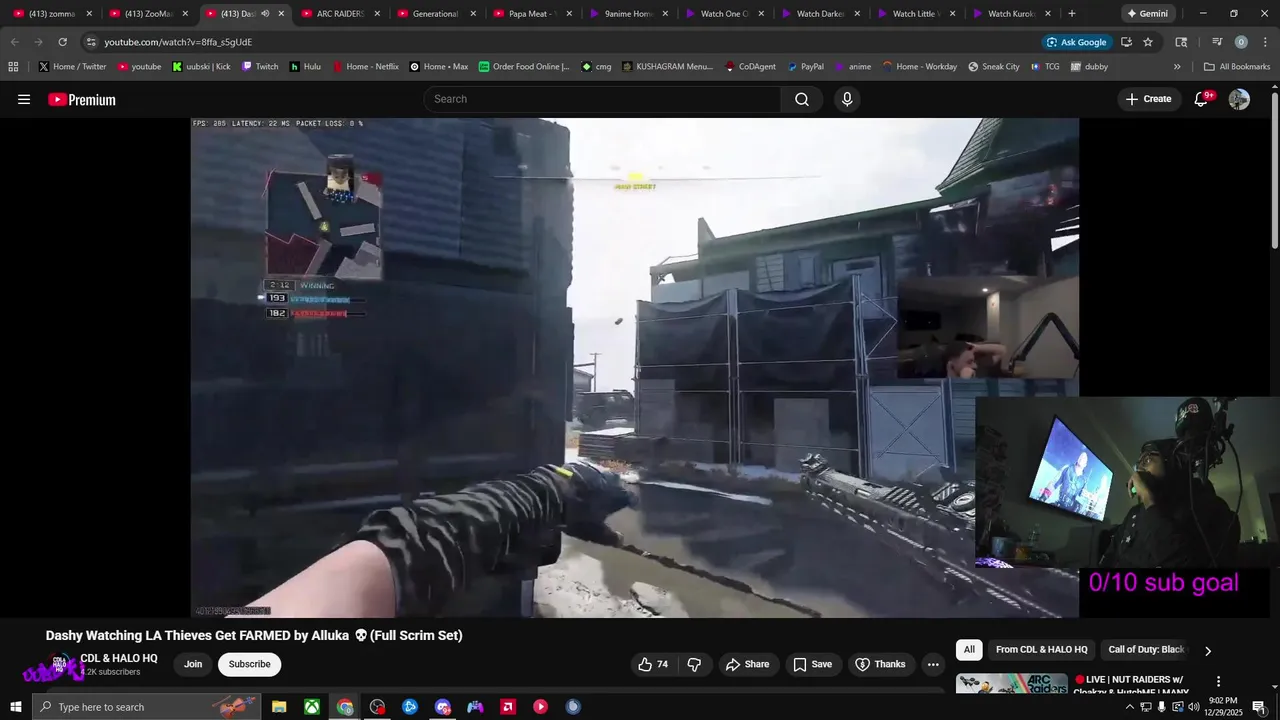
Task: Switch to the Generational tab
Action: pyautogui.click(x=436, y=14)
